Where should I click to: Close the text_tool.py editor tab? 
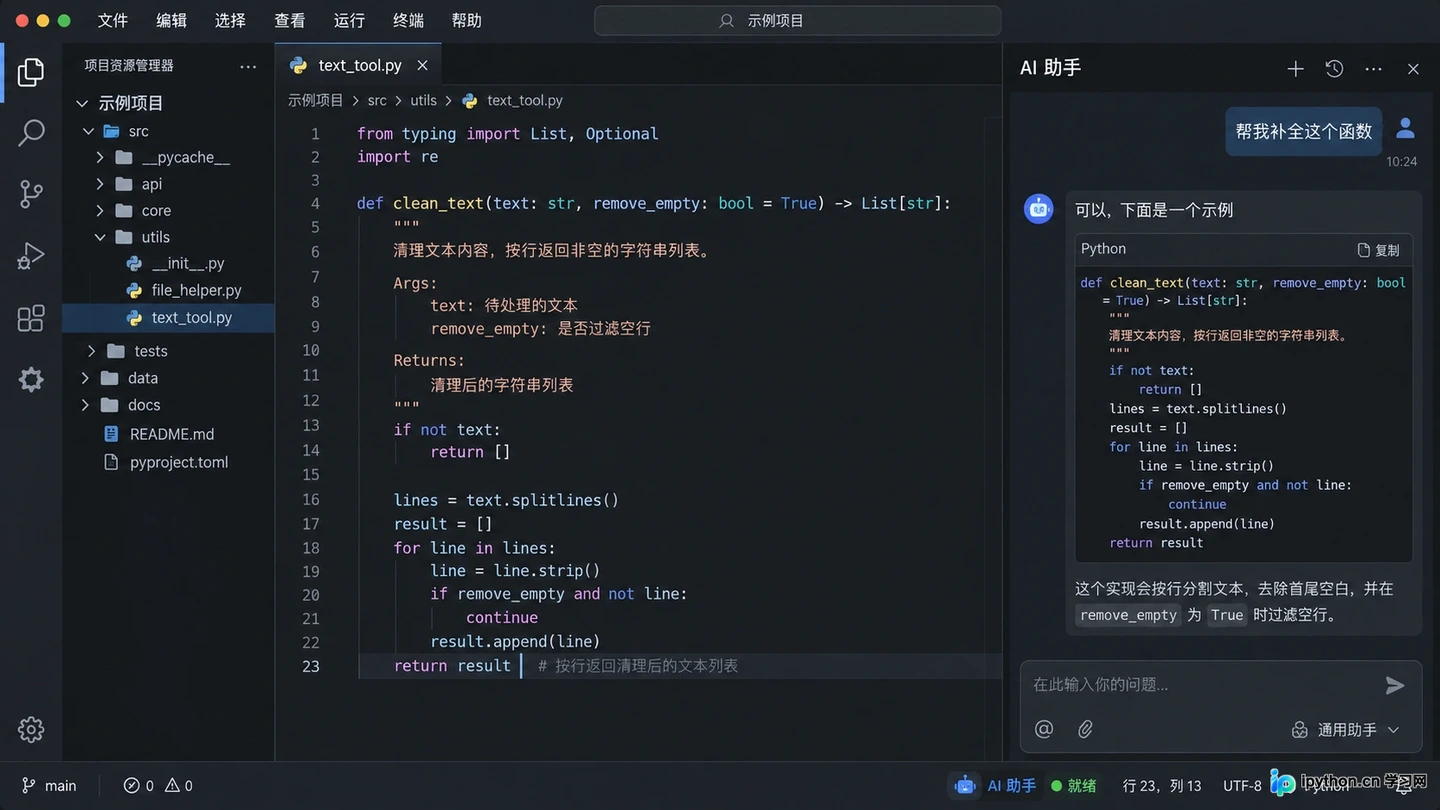pos(422,65)
